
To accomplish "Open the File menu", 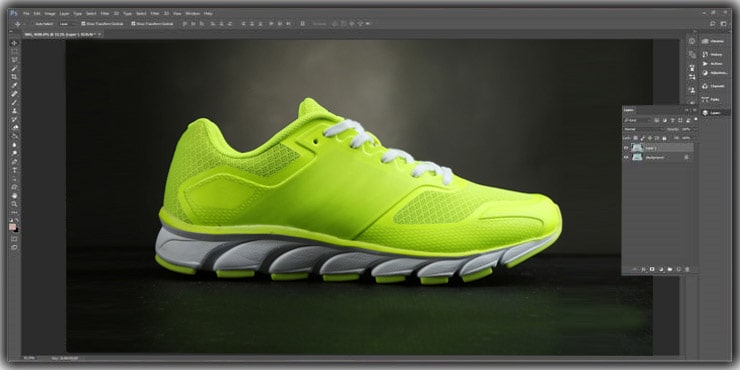I will (26, 14).
